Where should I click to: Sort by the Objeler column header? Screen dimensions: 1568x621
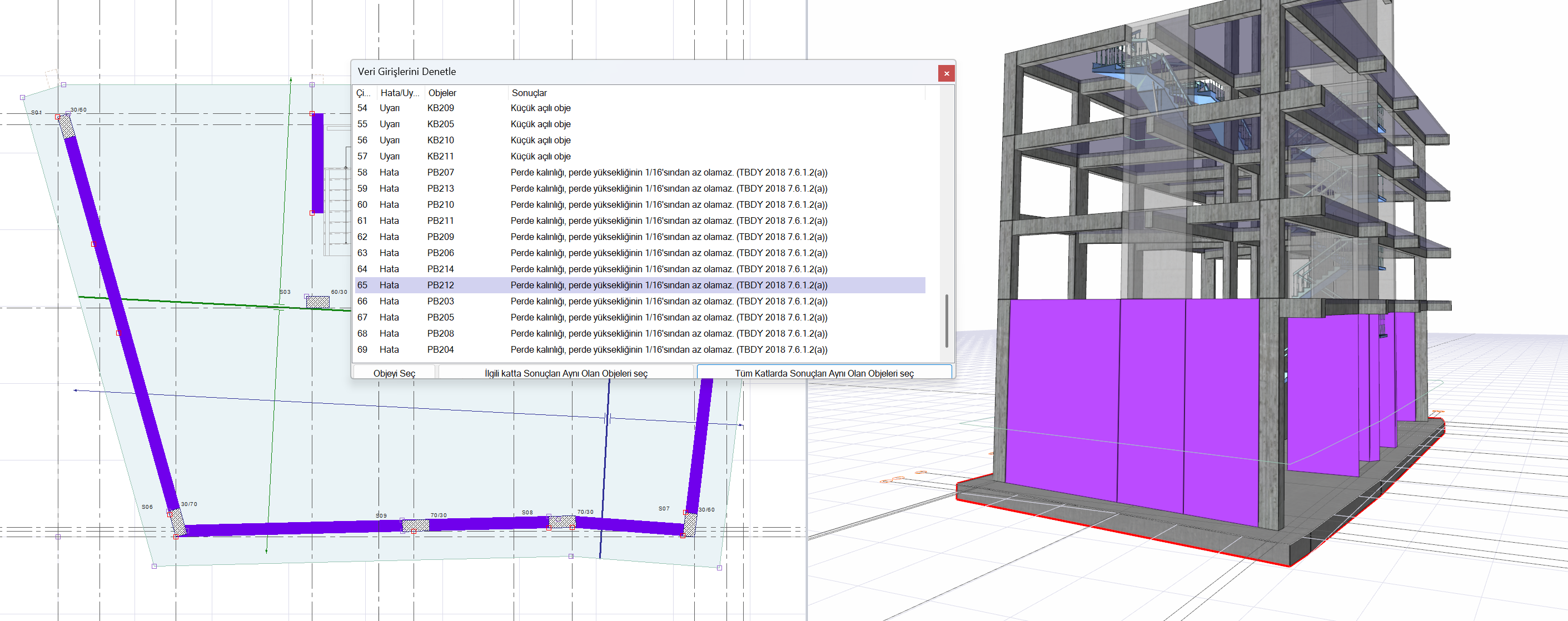point(442,93)
